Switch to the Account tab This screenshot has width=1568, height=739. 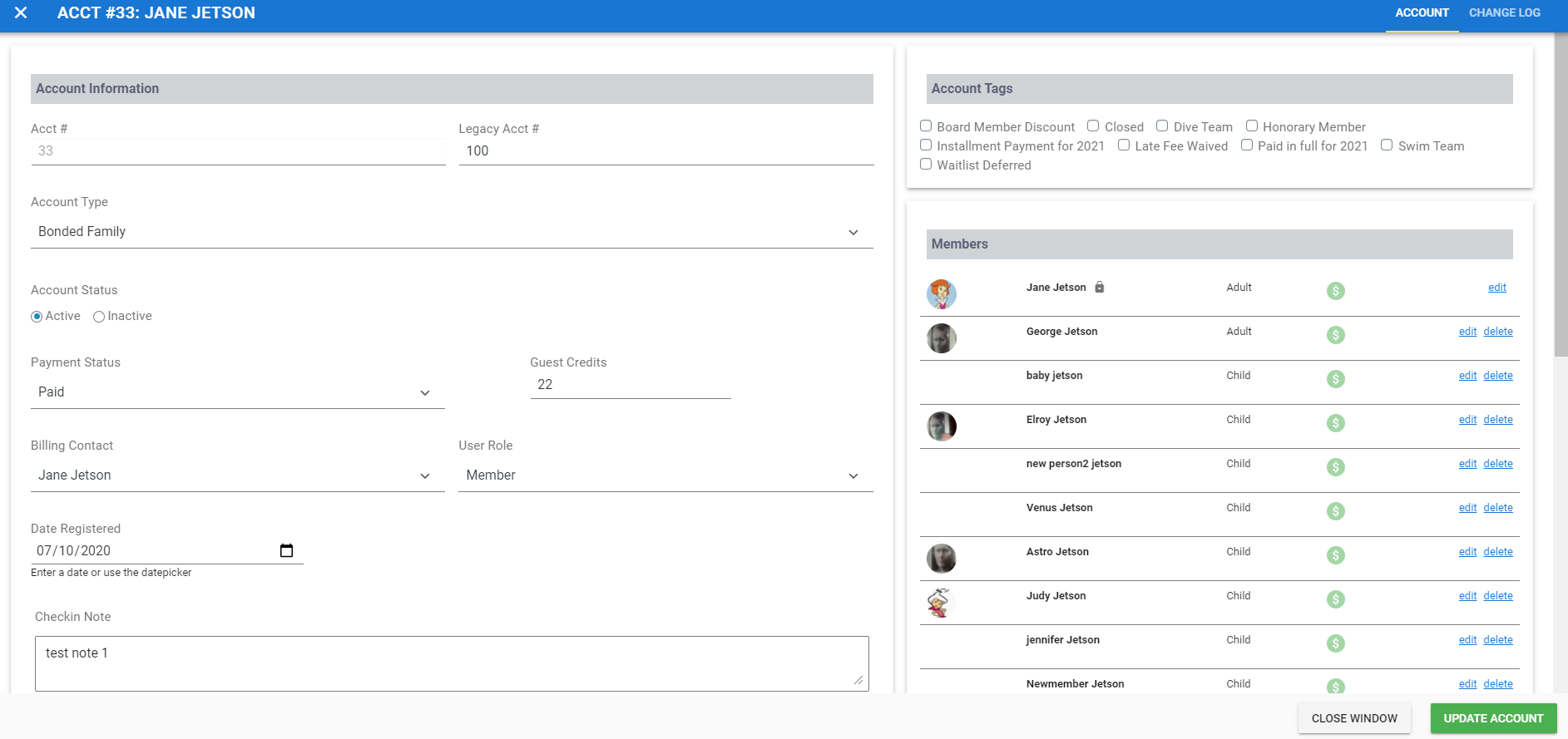[x=1422, y=13]
